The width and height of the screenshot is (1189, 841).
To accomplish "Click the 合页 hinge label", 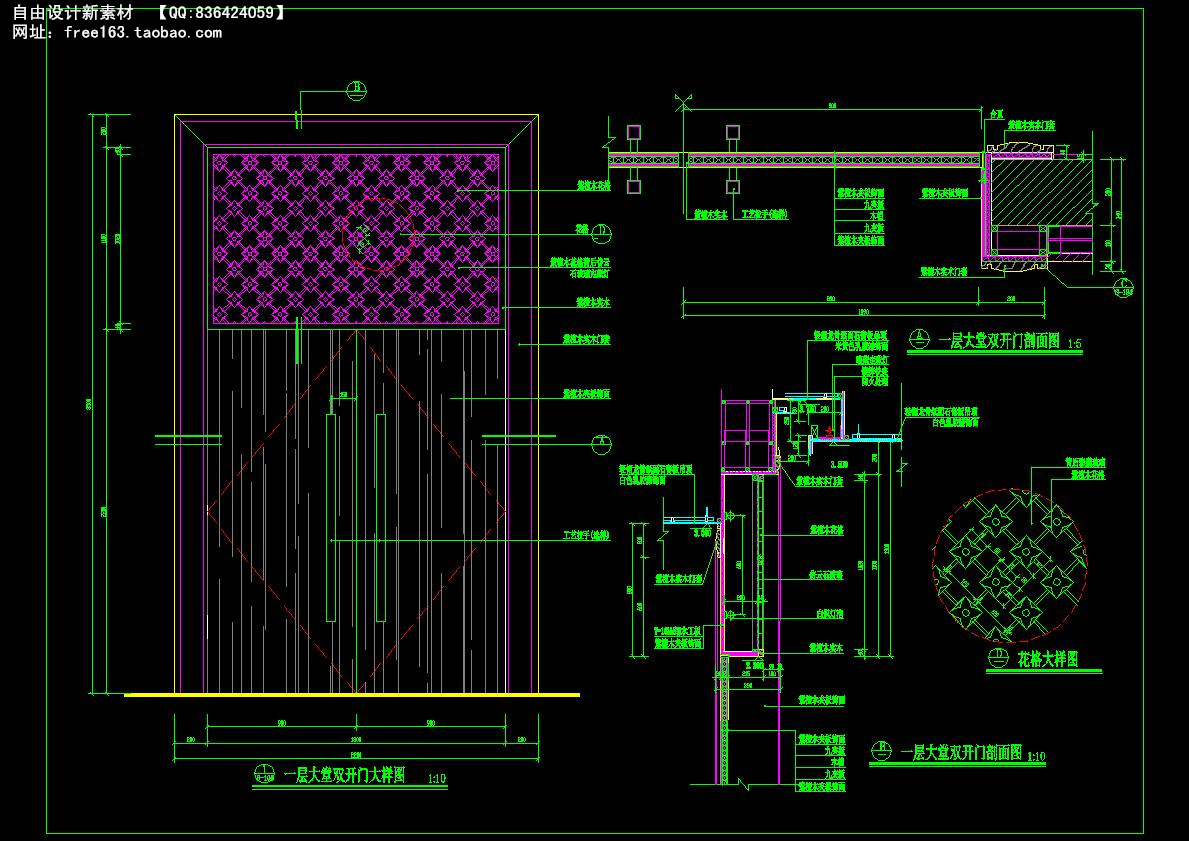I will pyautogui.click(x=996, y=113).
